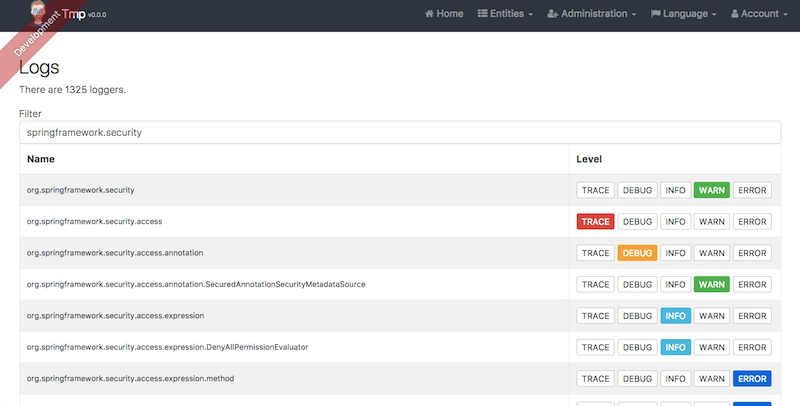This screenshot has width=800, height=406.
Task: Click the red active TRACE level button
Action: pos(595,222)
